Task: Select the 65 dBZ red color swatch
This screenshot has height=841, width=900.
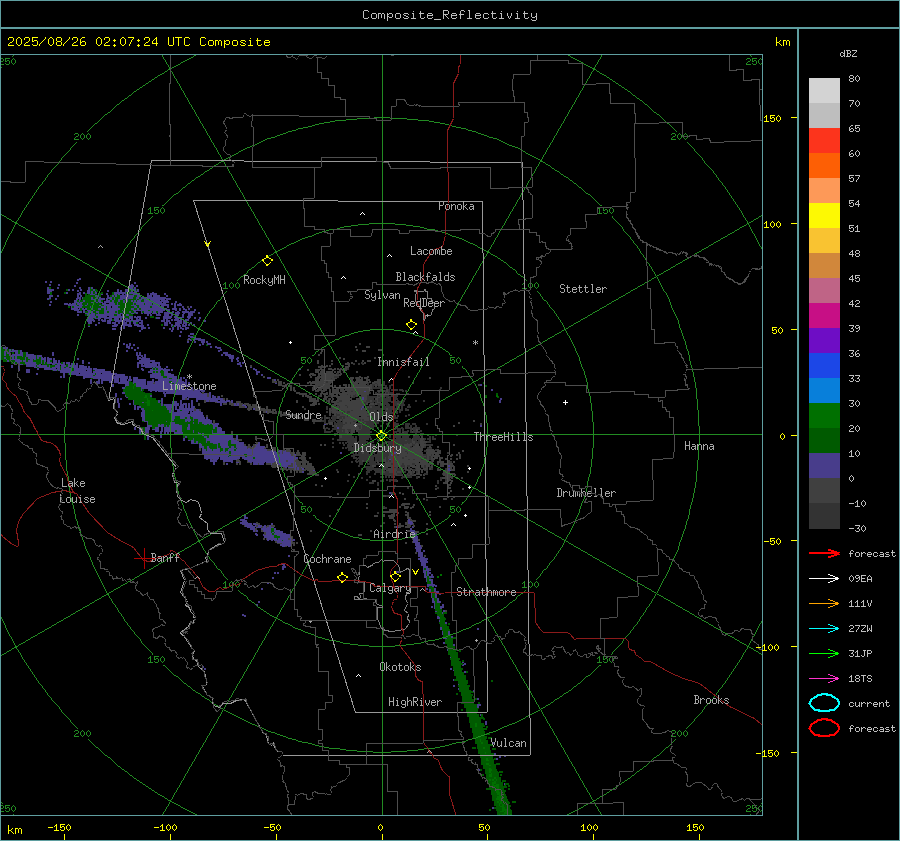Action: (x=824, y=140)
